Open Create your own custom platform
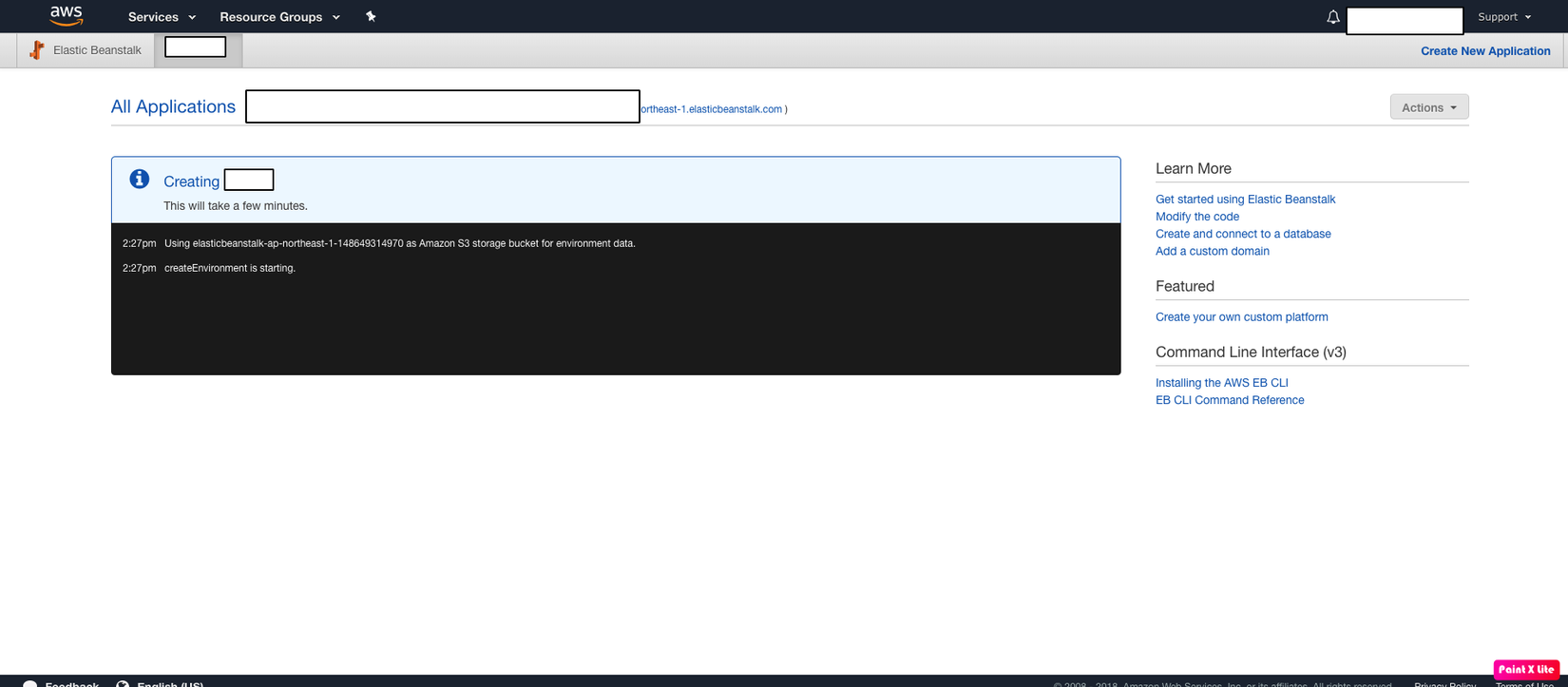Image resolution: width=1568 pixels, height=687 pixels. tap(1242, 317)
